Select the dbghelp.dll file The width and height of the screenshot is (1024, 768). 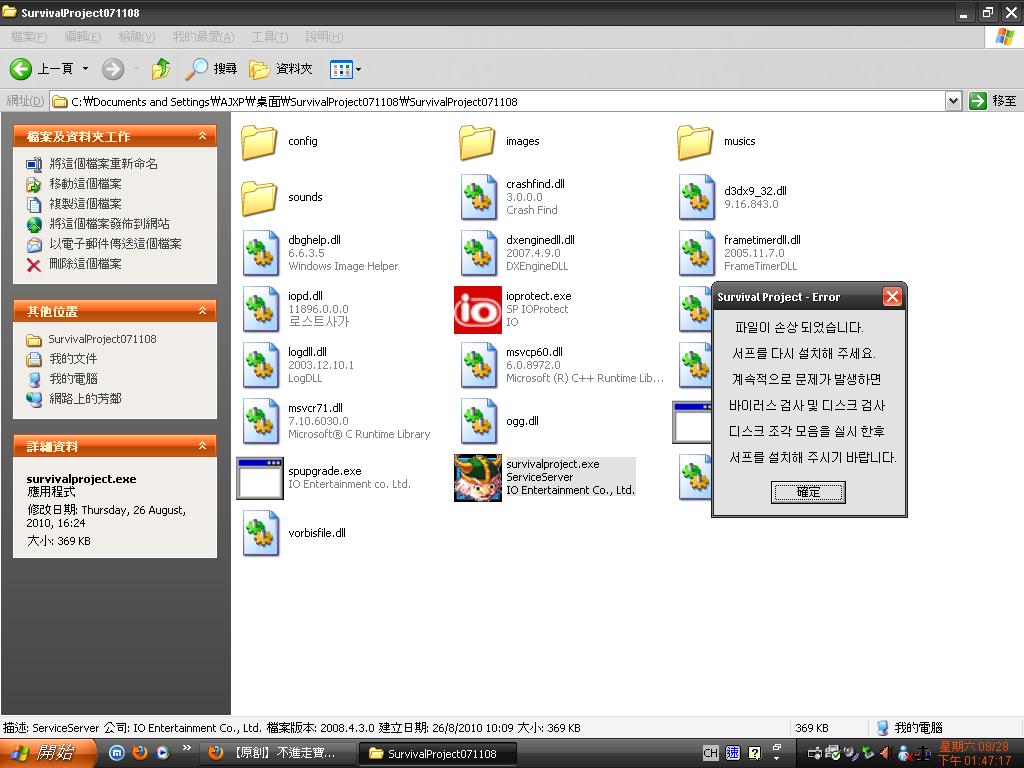tap(320, 253)
